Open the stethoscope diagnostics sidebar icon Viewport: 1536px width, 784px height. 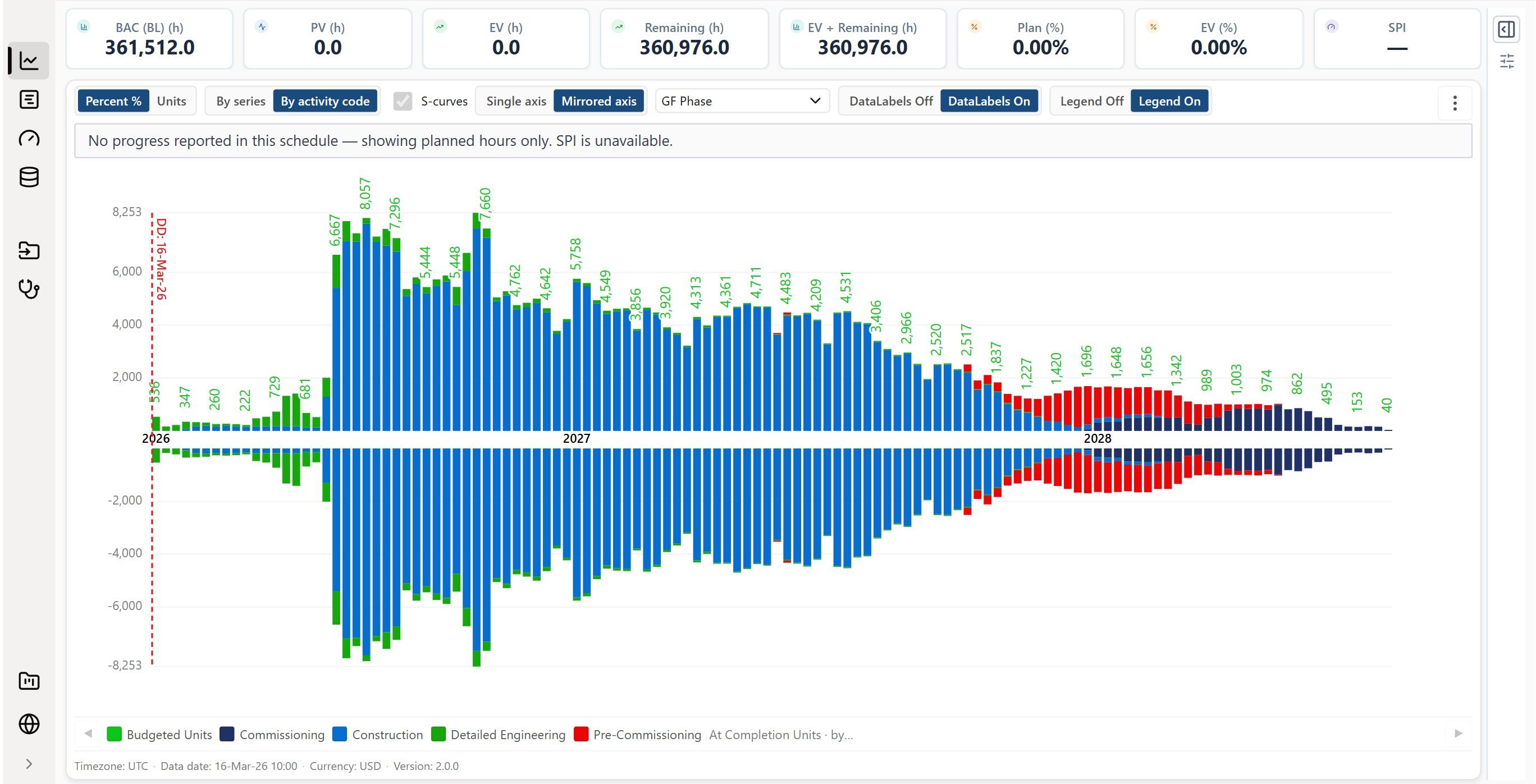pyautogui.click(x=29, y=289)
